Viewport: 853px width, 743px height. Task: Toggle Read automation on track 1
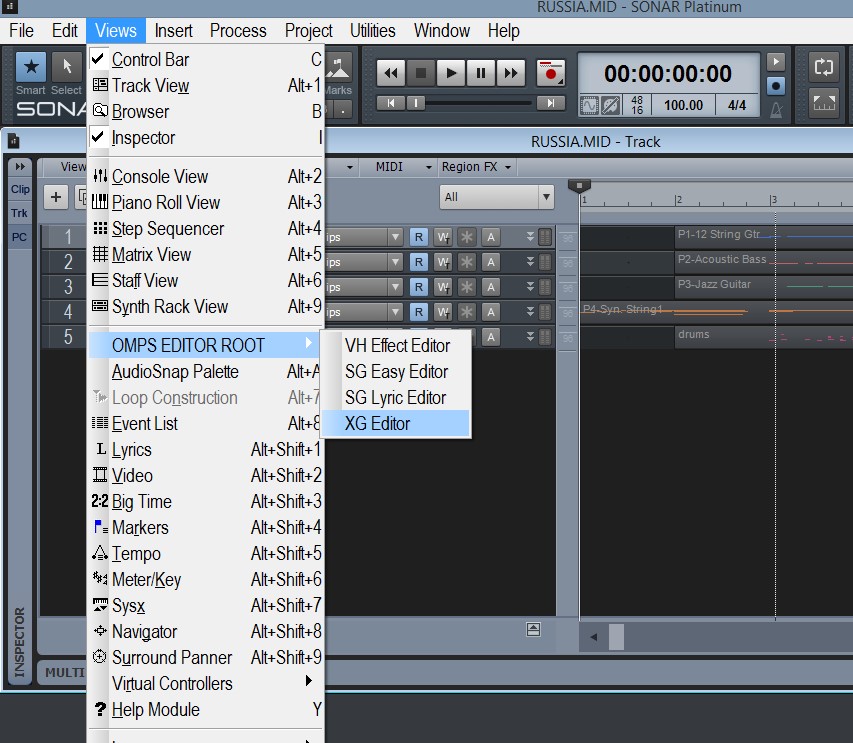[418, 237]
